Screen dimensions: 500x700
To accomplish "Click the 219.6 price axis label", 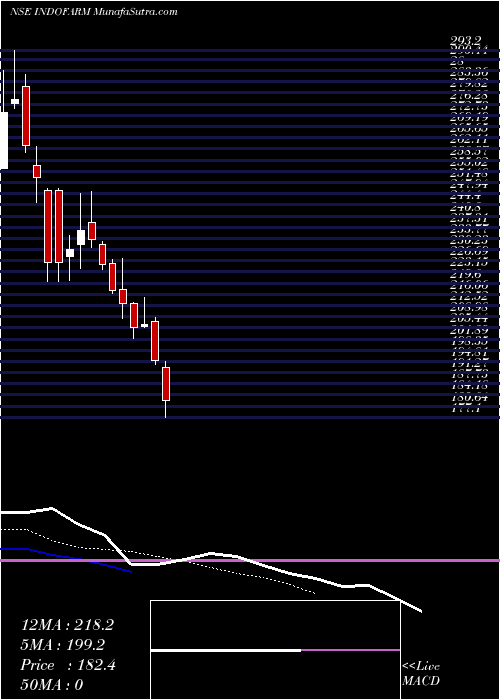I will (464, 277).
